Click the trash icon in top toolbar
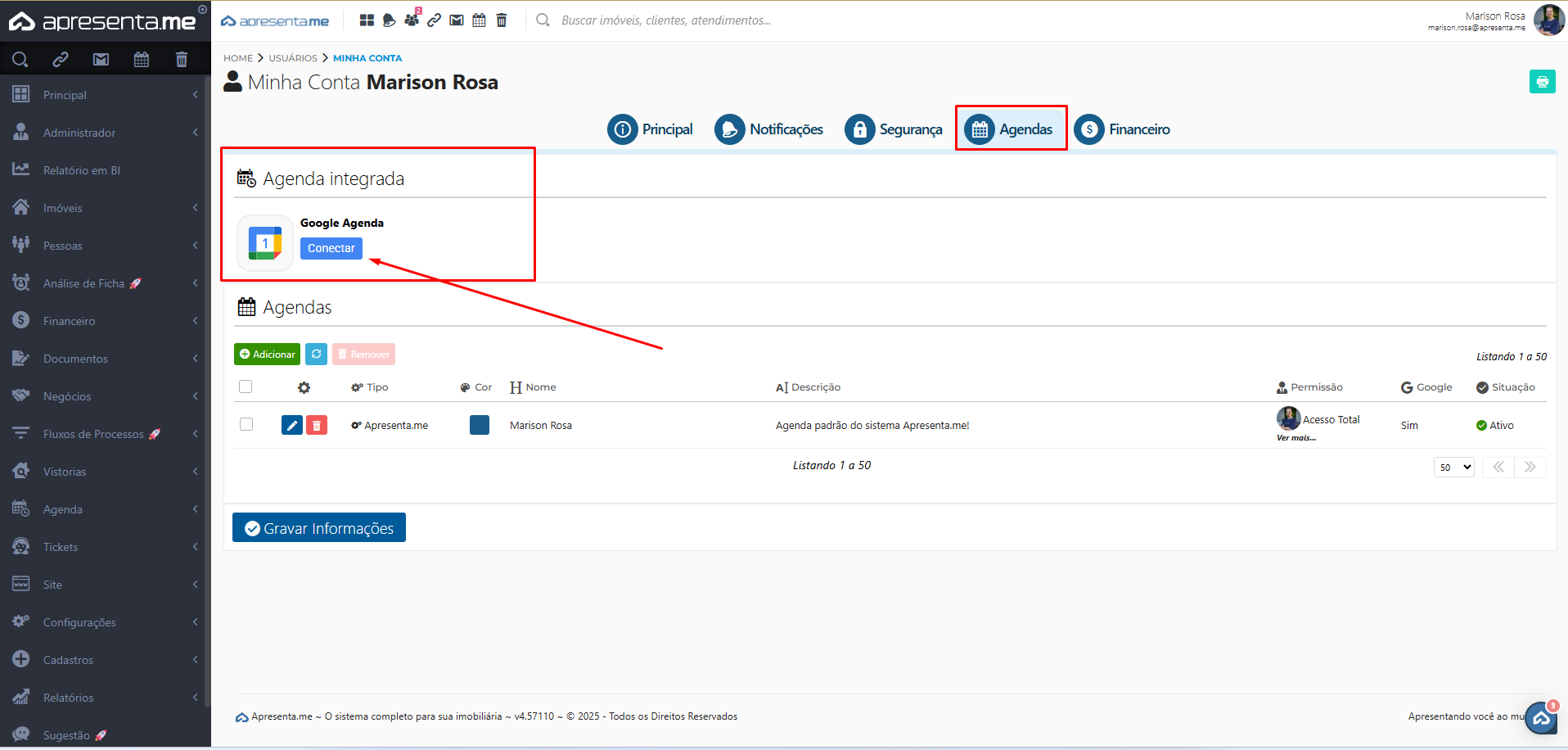1568x750 pixels. pos(502,20)
